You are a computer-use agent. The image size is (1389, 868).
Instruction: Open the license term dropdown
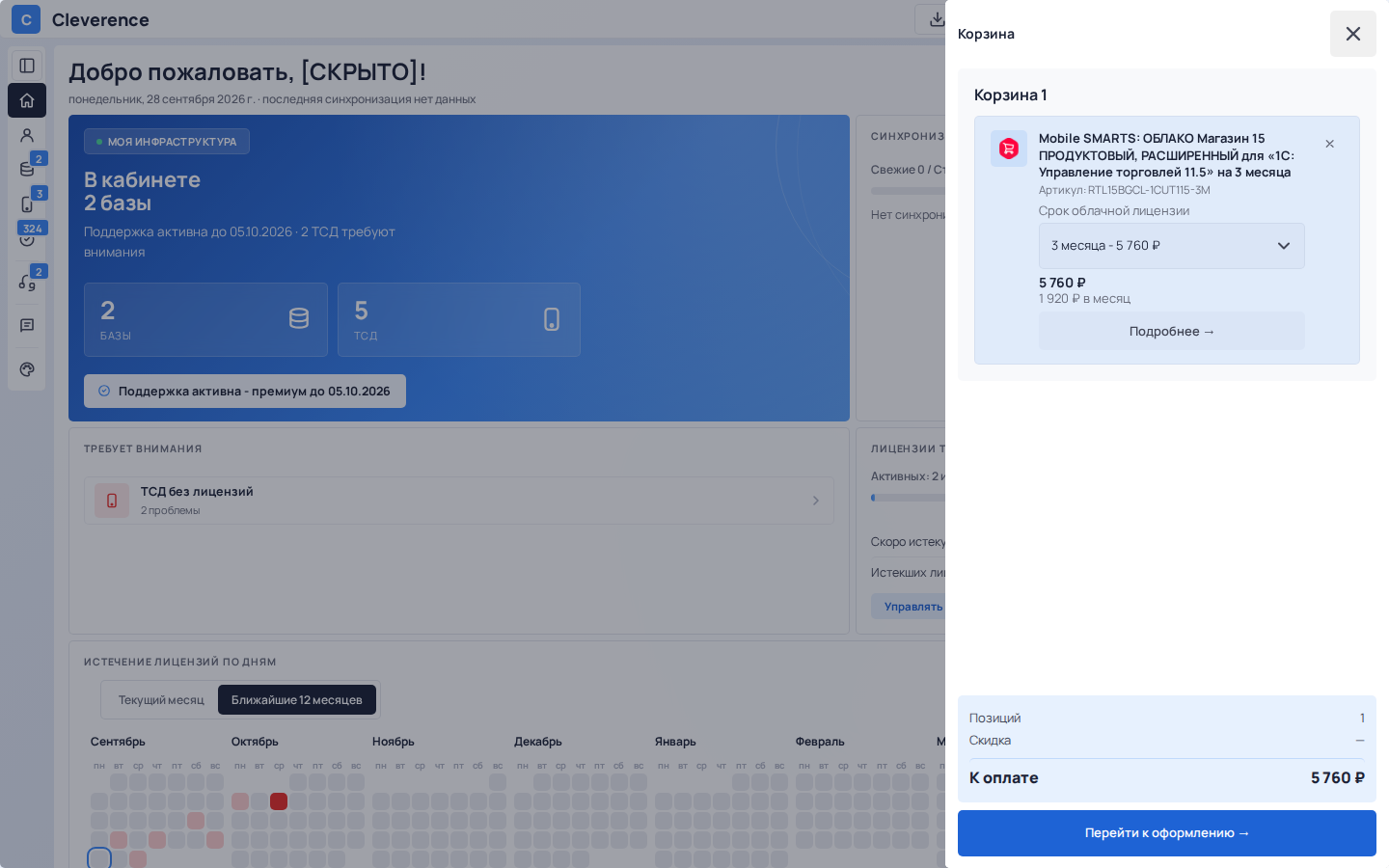point(1171,246)
